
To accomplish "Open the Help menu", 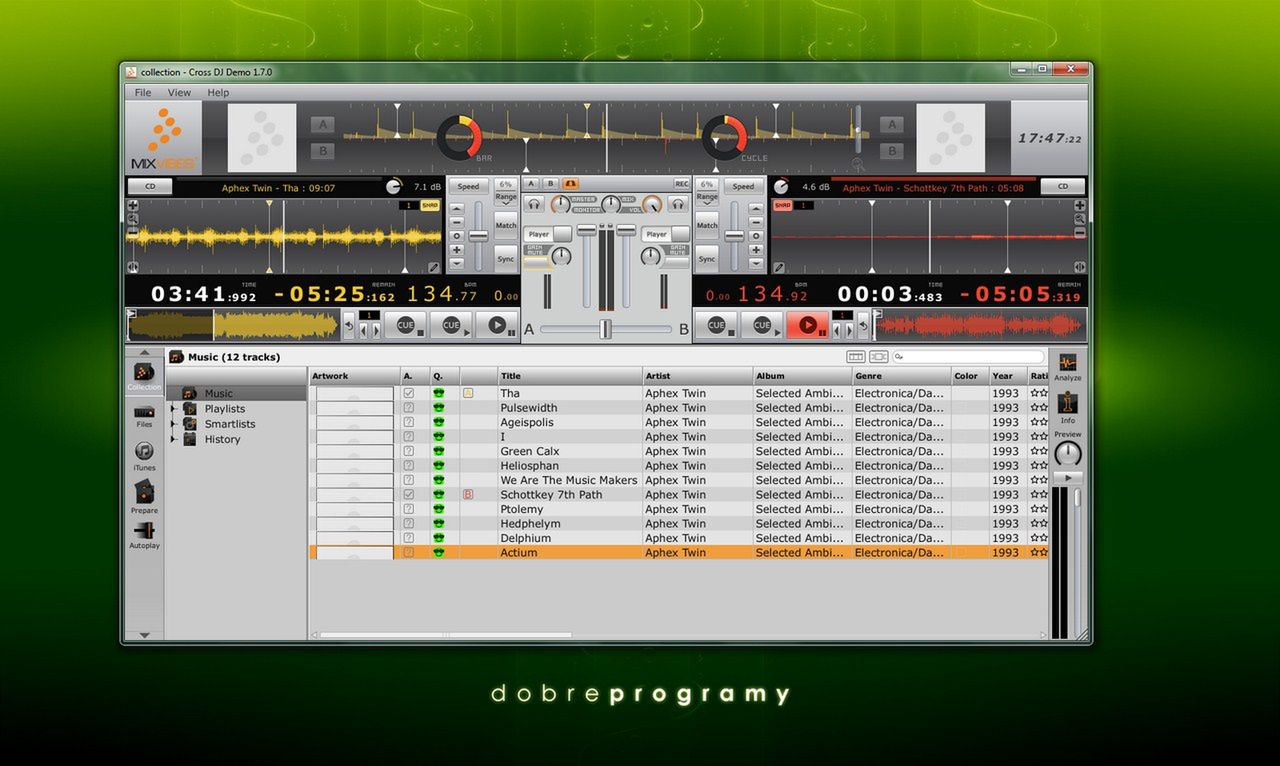I will (x=218, y=92).
